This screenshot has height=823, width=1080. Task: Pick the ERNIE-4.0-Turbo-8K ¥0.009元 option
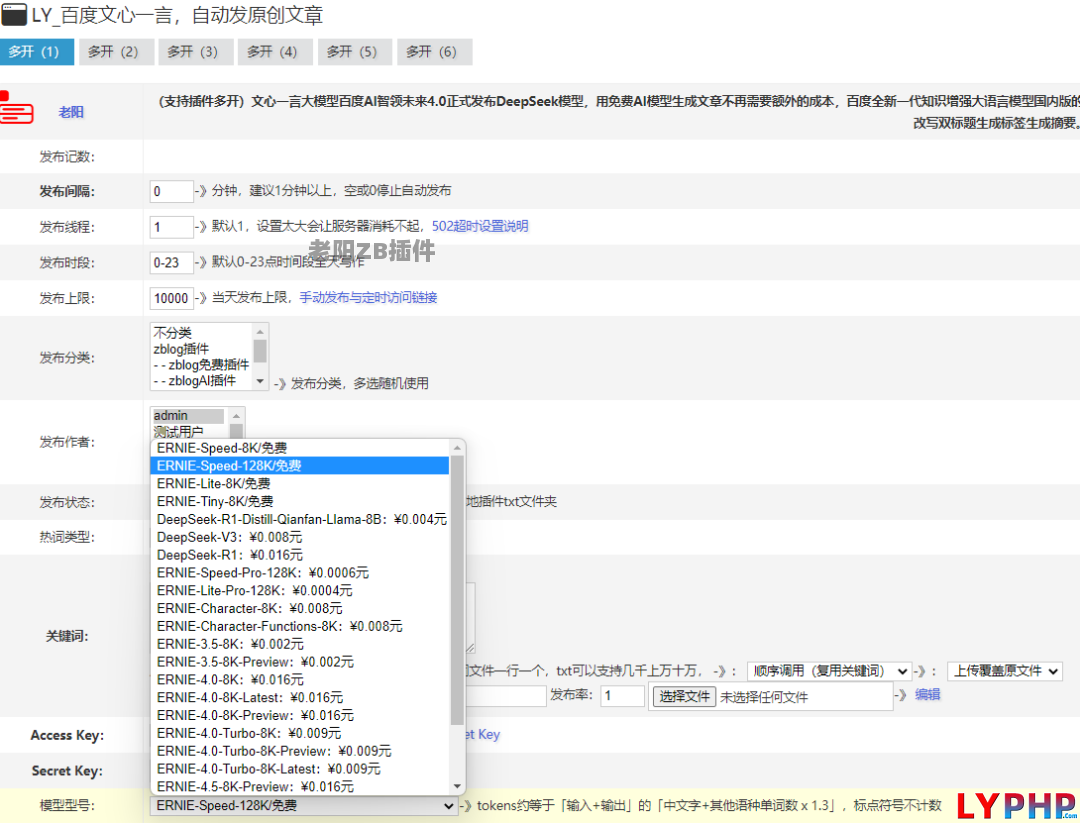click(x=300, y=733)
